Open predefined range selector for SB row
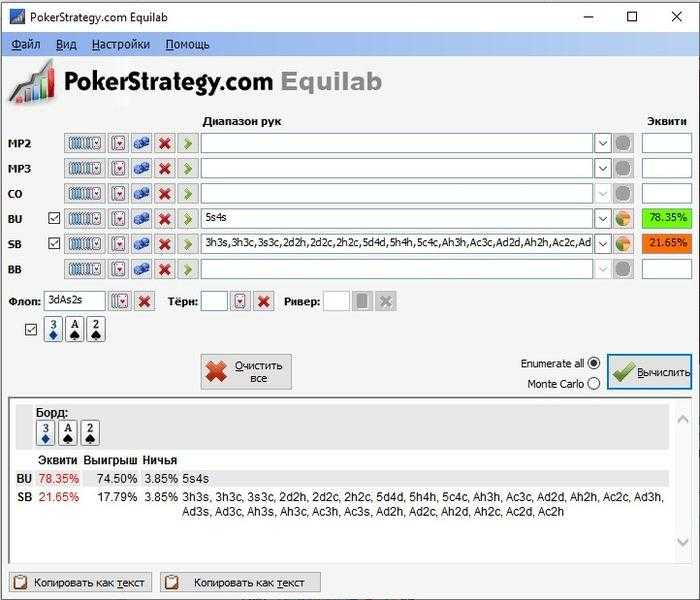This screenshot has height=600, width=700. (85, 244)
